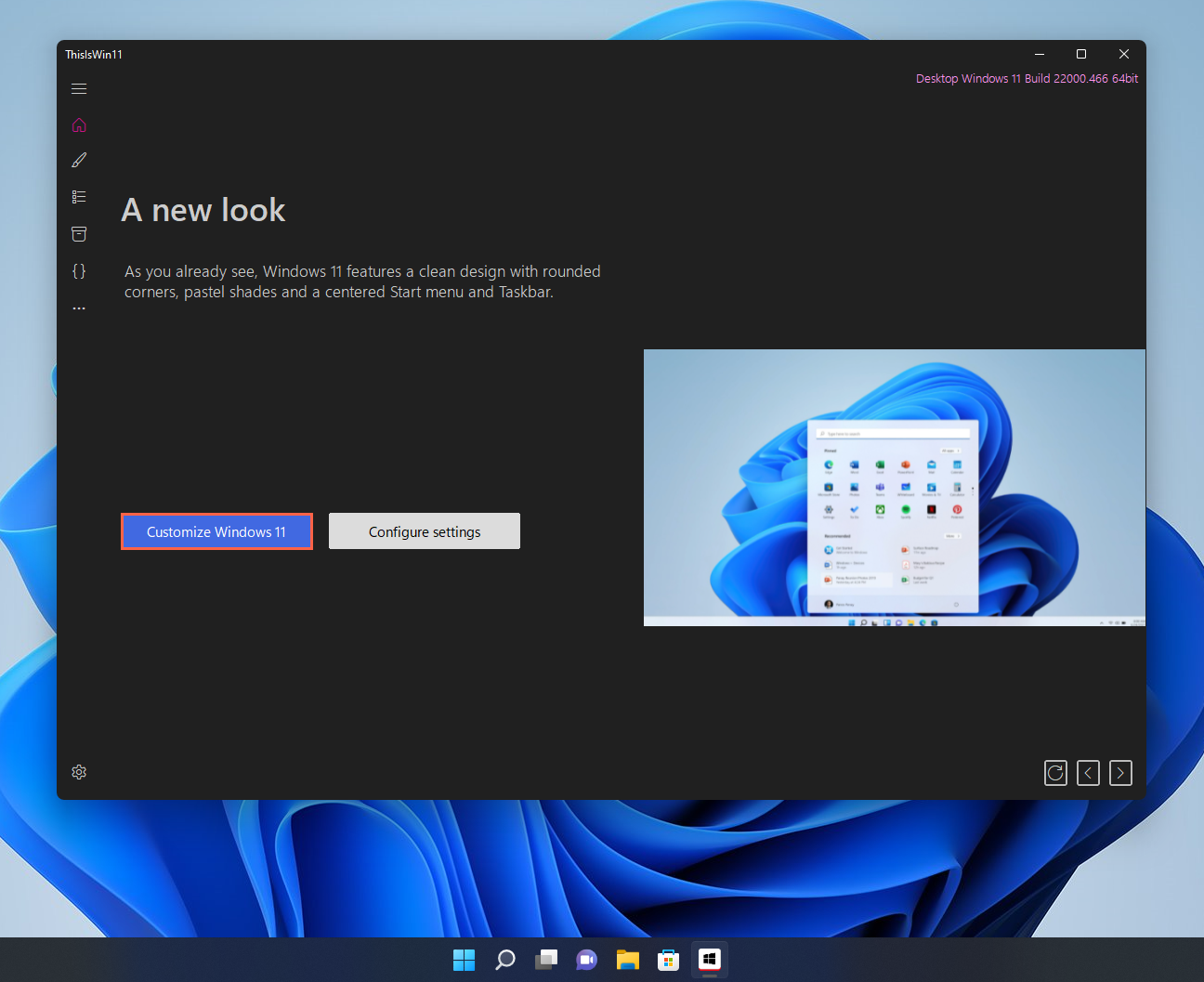This screenshot has height=982, width=1204.
Task: Open the curly braces scripting page
Action: [x=79, y=271]
